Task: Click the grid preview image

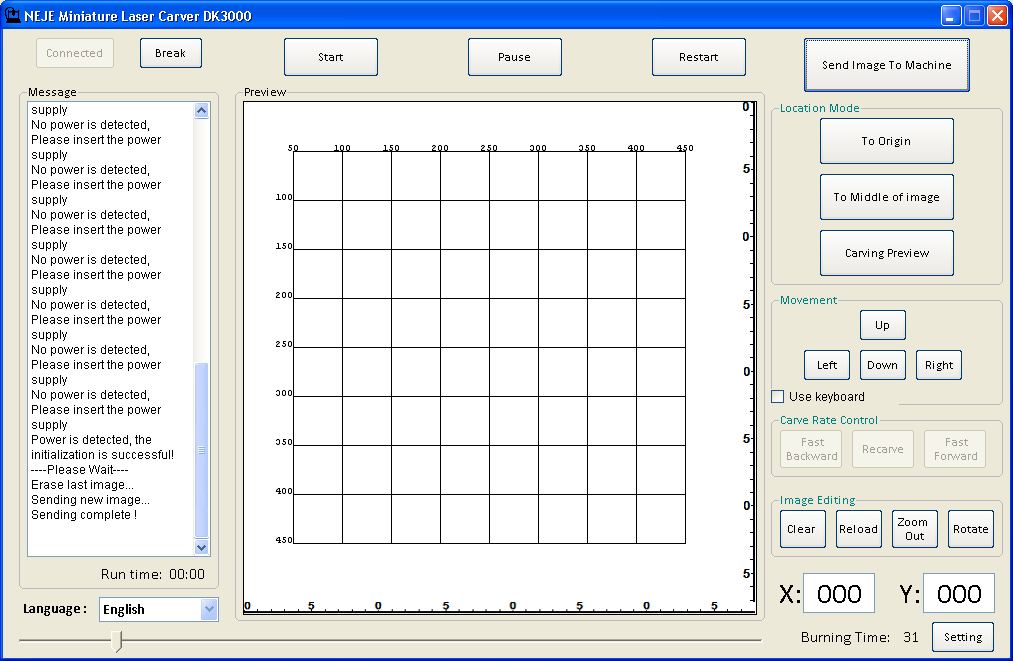Action: tap(489, 346)
